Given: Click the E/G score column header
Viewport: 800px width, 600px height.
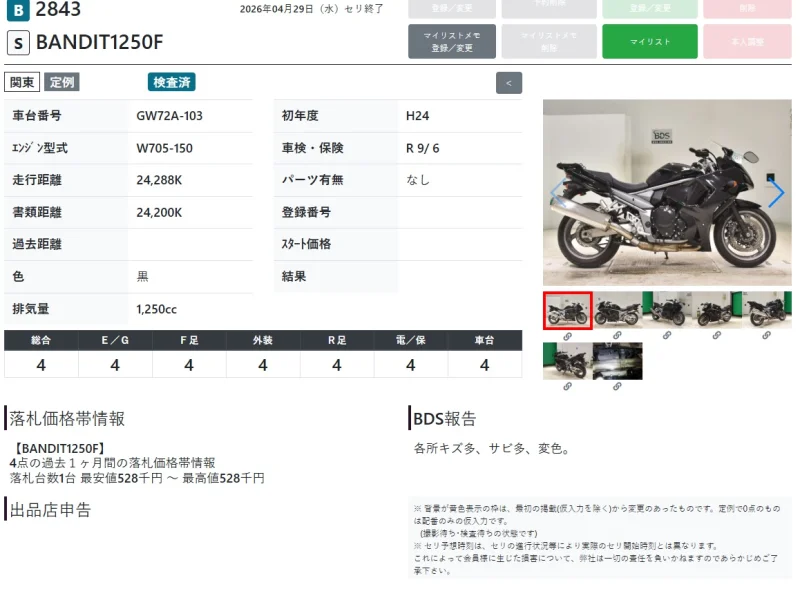Looking at the screenshot, I should click(x=115, y=340).
